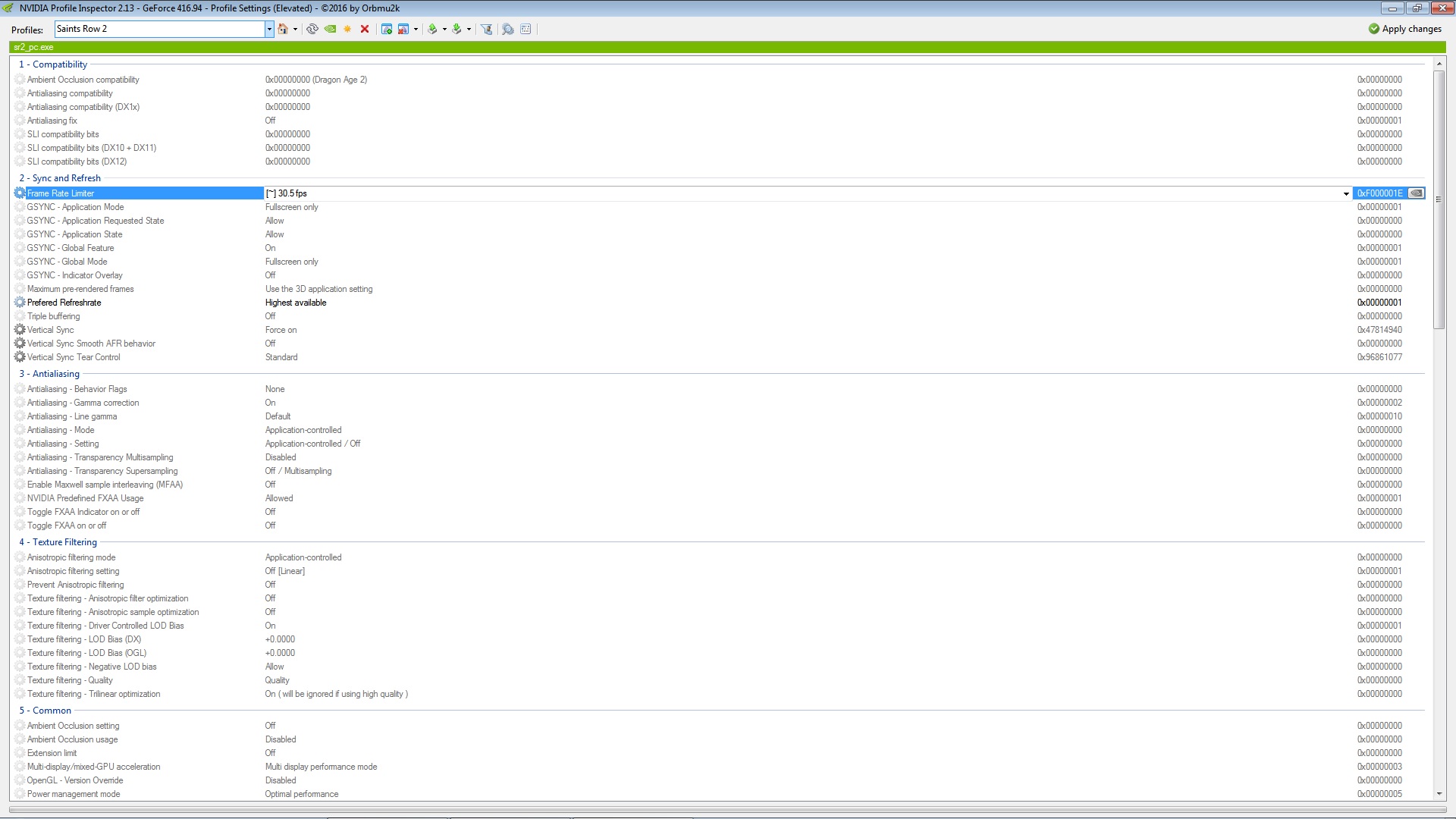Image resolution: width=1456 pixels, height=819 pixels.
Task: Click the green NVIDIA restore defaults icon
Action: coord(331,29)
